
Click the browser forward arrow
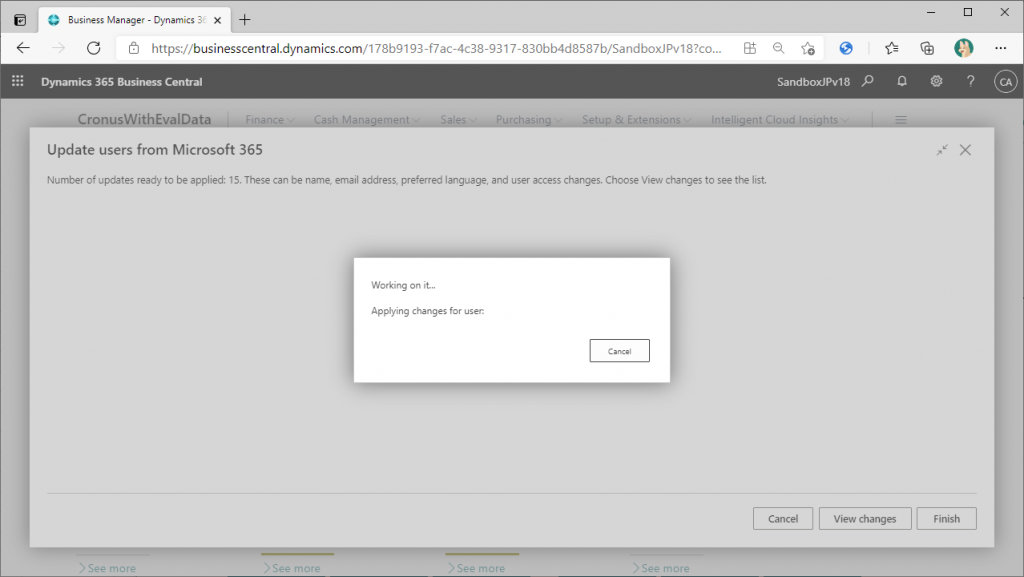tap(59, 48)
